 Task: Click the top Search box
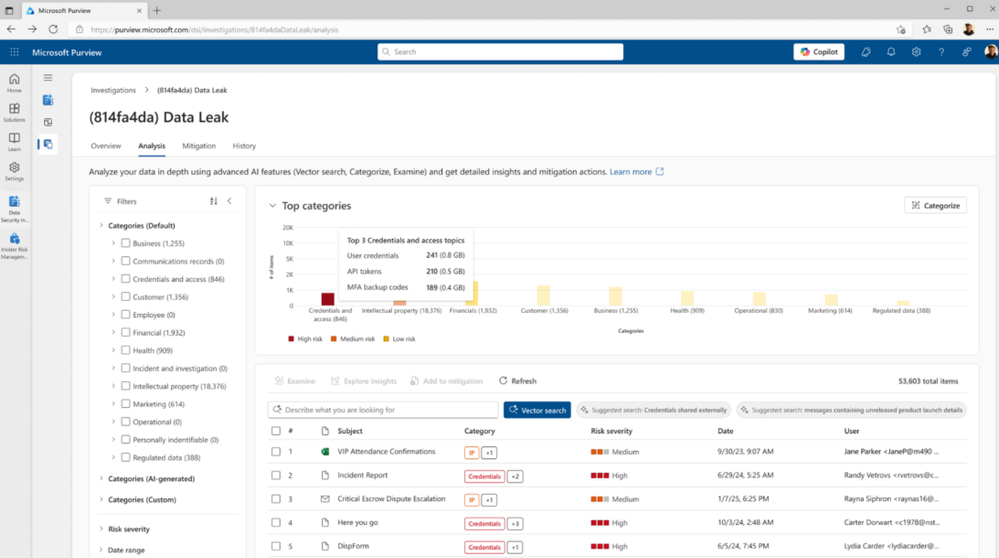point(500,52)
